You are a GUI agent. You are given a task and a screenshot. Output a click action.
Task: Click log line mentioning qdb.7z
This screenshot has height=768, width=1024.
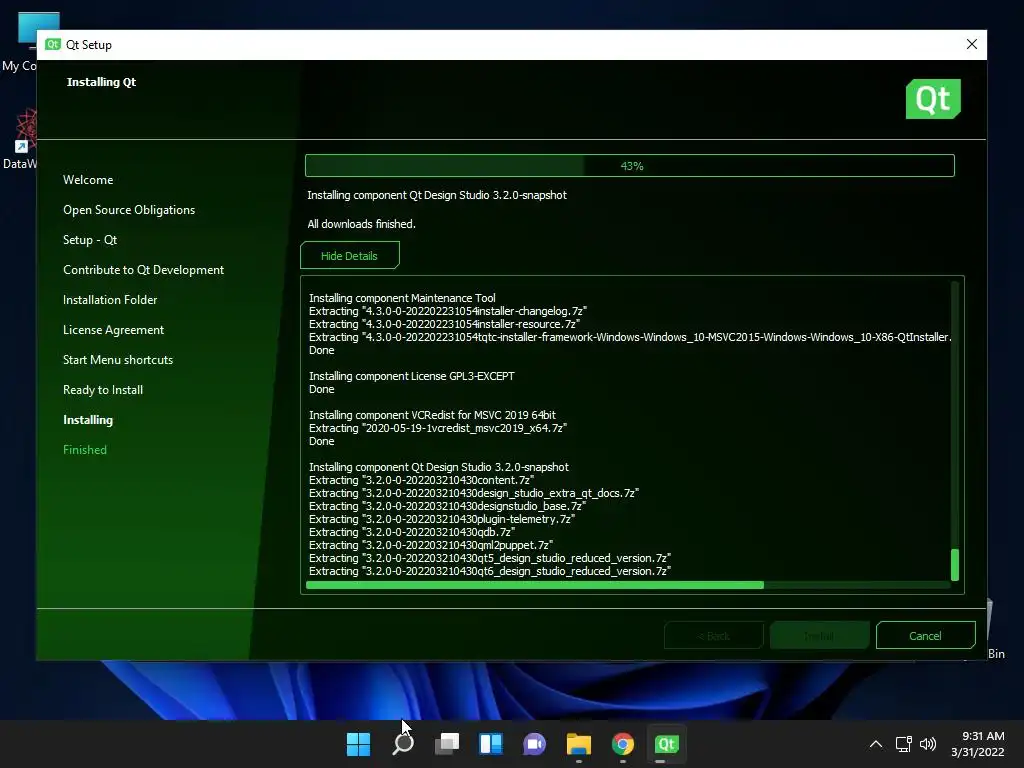click(x=411, y=532)
